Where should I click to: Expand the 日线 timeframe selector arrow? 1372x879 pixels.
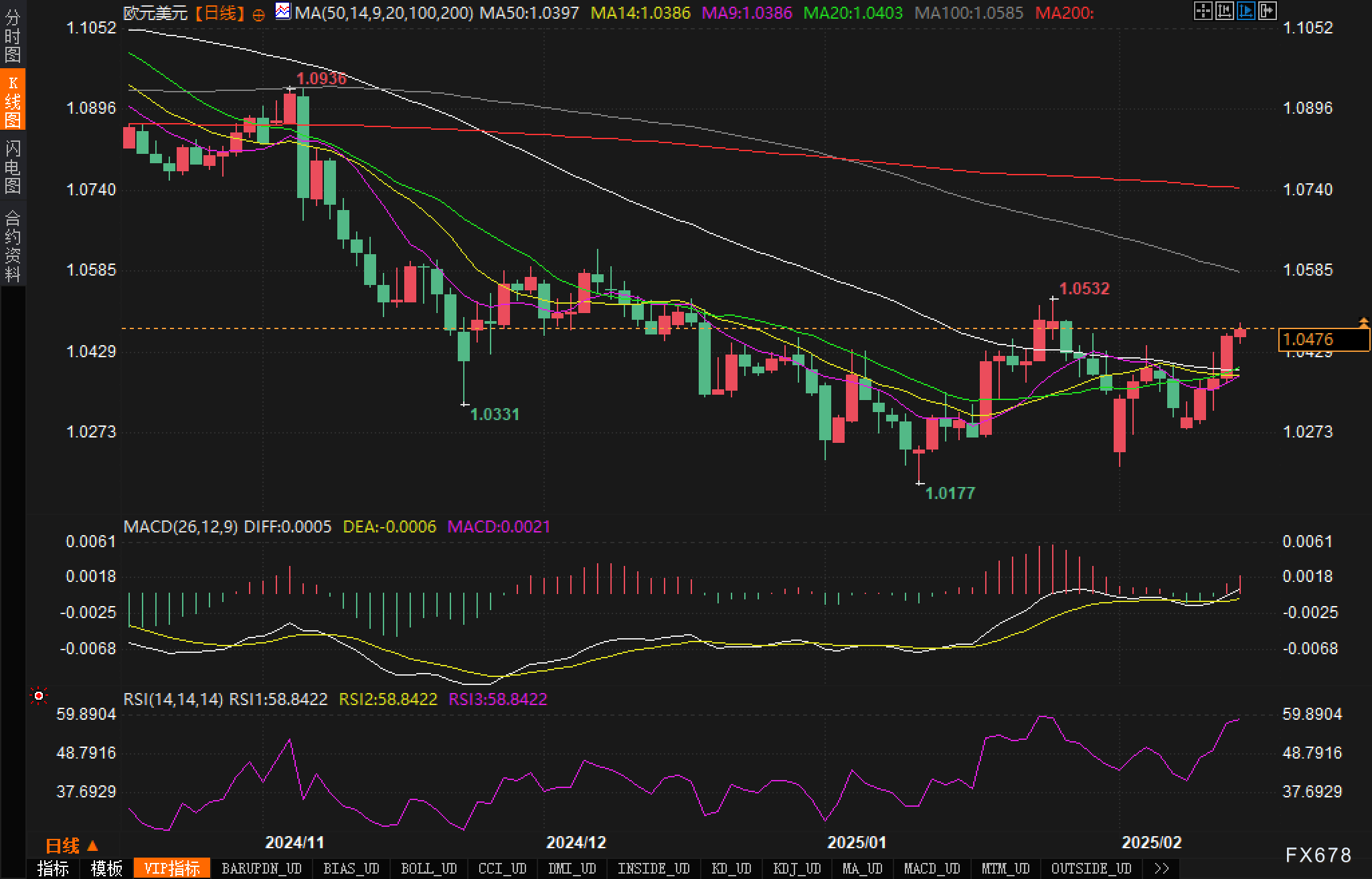[x=91, y=846]
